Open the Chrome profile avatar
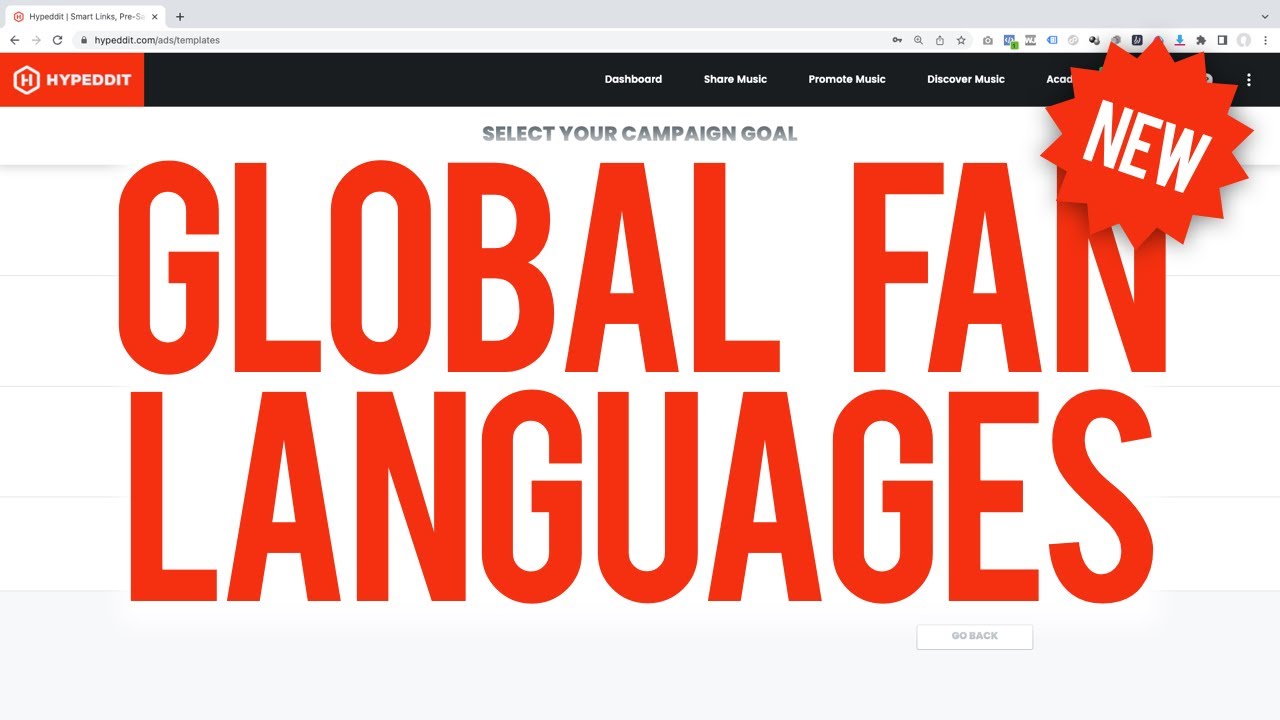1280x720 pixels. [x=1244, y=40]
